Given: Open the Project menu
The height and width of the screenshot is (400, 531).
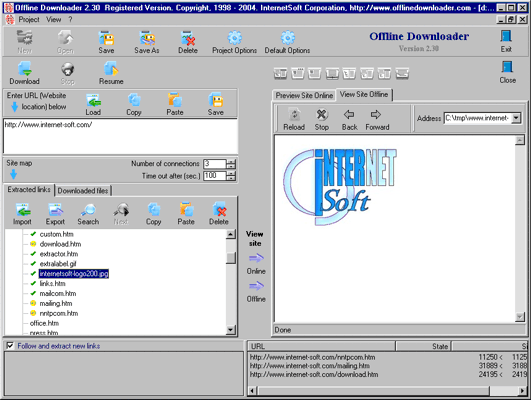Looking at the screenshot, I should [x=29, y=20].
